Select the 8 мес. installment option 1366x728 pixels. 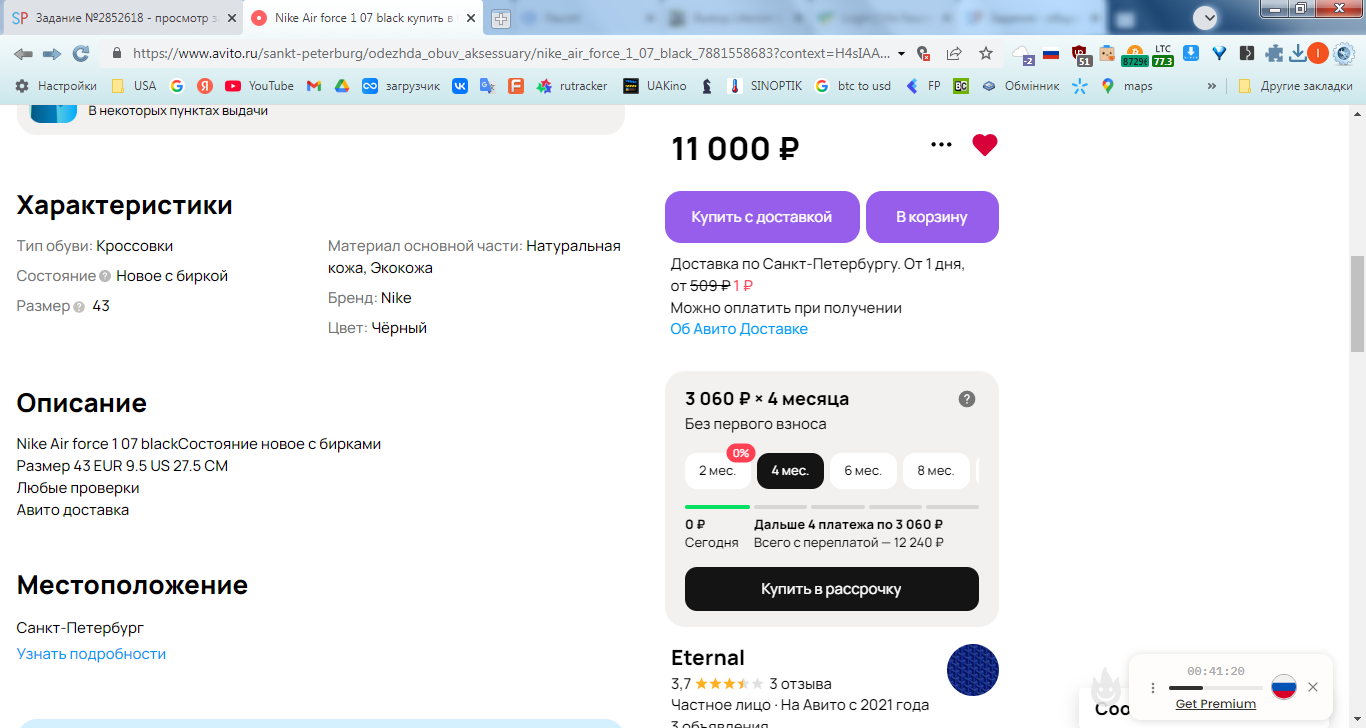[x=936, y=471]
